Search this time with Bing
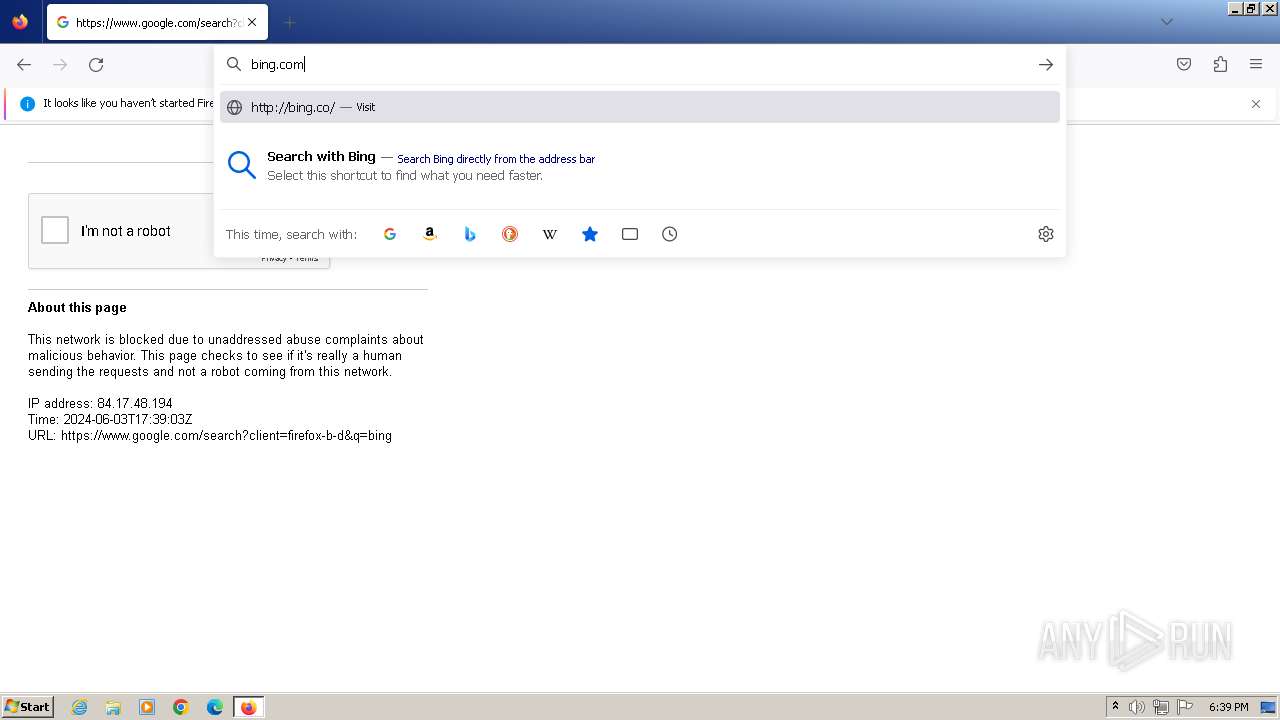1280x720 pixels. click(x=470, y=234)
